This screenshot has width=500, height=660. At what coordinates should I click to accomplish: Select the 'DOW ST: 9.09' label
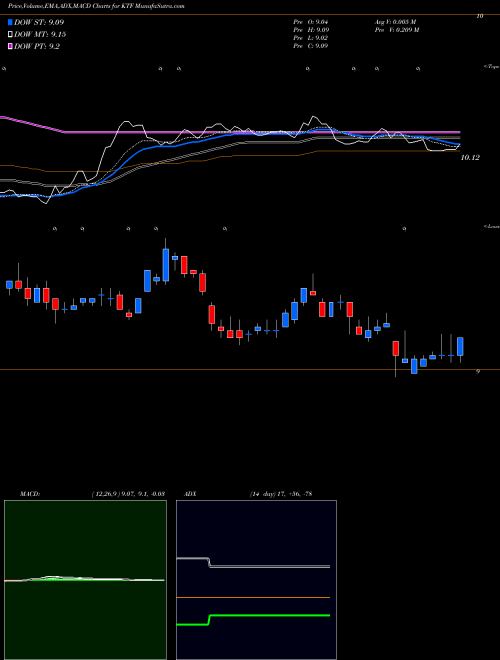[x=39, y=22]
